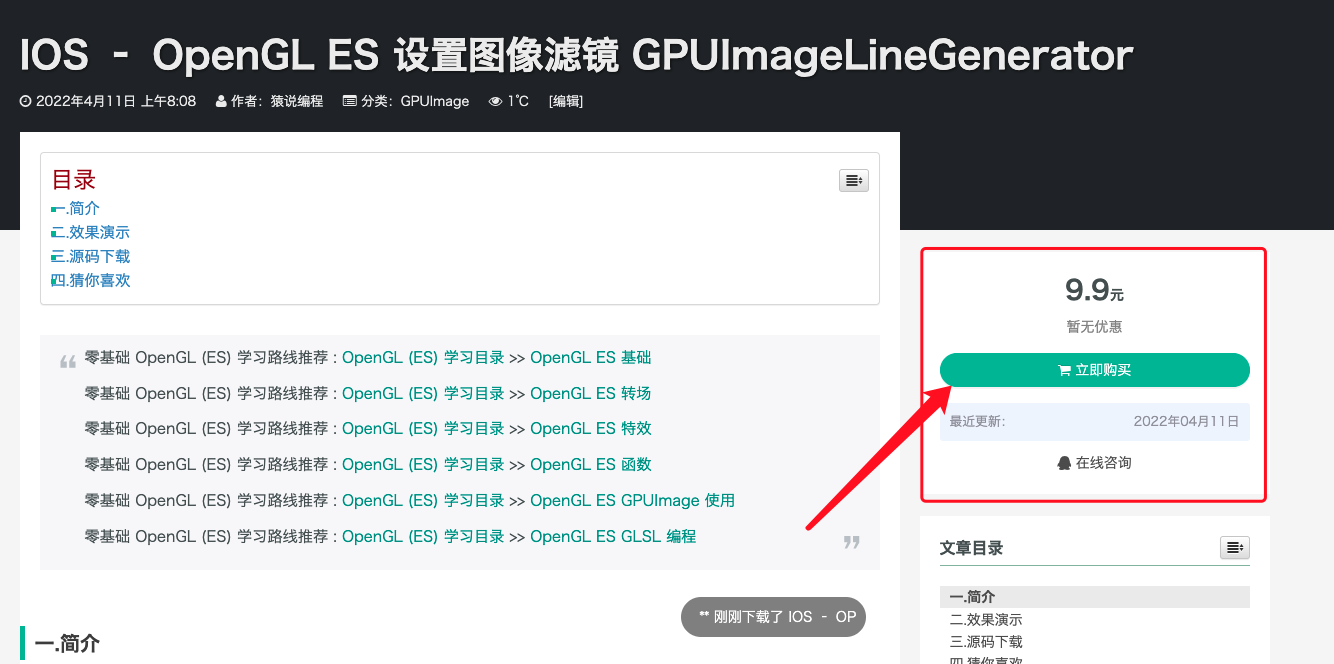Open the OpenGL ES 基础 link

tap(590, 357)
